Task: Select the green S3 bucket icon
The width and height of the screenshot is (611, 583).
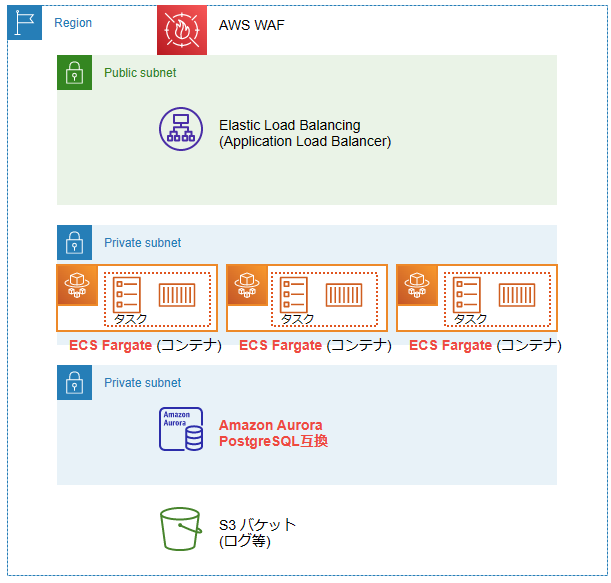Action: pyautogui.click(x=181, y=529)
